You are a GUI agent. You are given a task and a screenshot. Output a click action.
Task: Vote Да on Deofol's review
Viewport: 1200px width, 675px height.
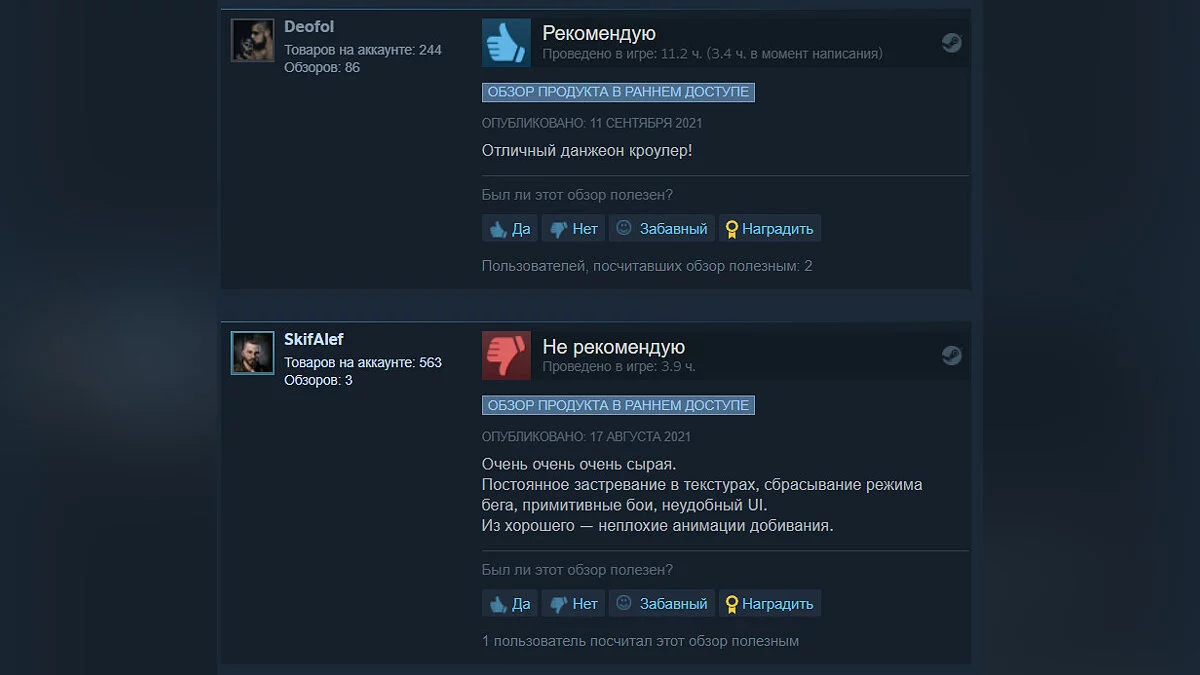pos(510,228)
